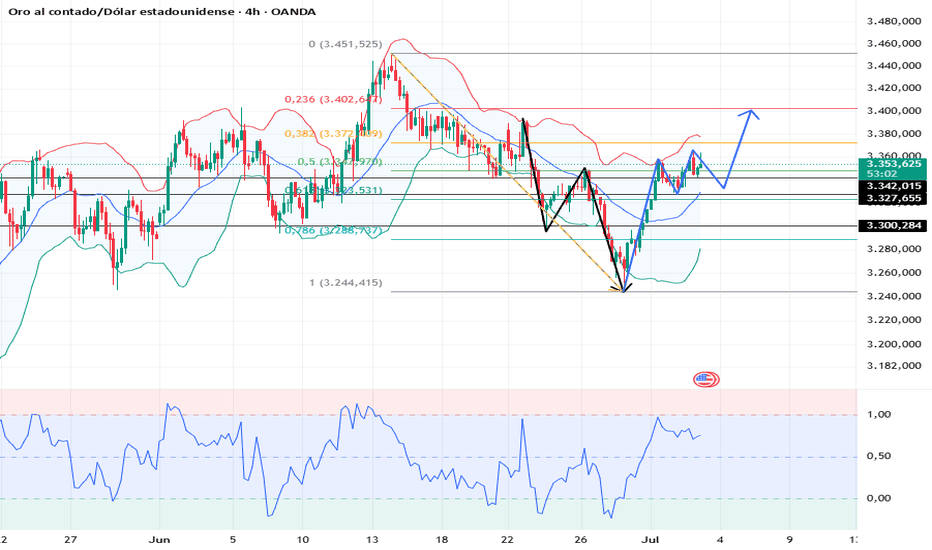
Task: Click the 3.420,000 price axis value
Action: pyautogui.click(x=894, y=88)
